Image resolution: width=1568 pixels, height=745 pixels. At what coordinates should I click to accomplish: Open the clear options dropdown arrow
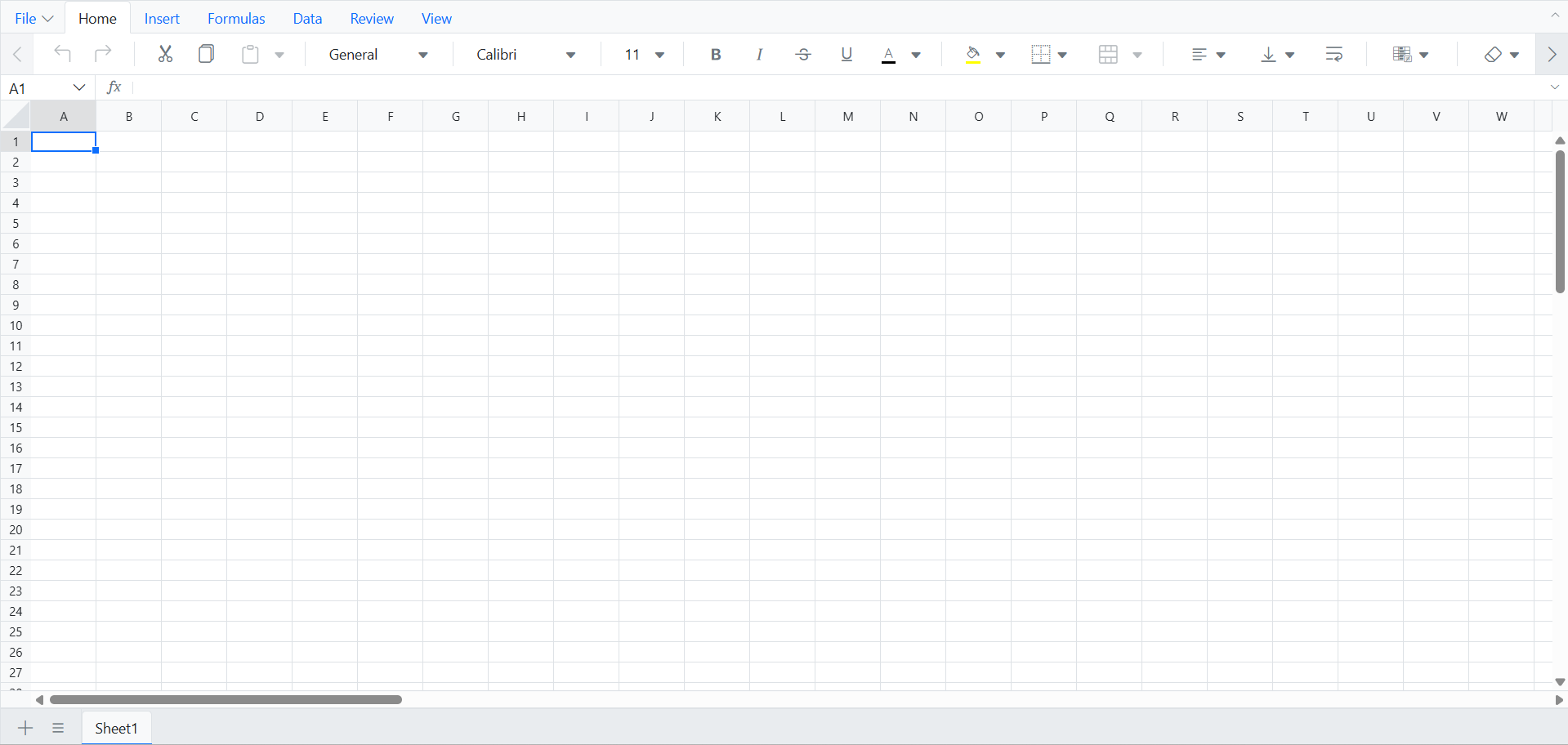(1514, 55)
